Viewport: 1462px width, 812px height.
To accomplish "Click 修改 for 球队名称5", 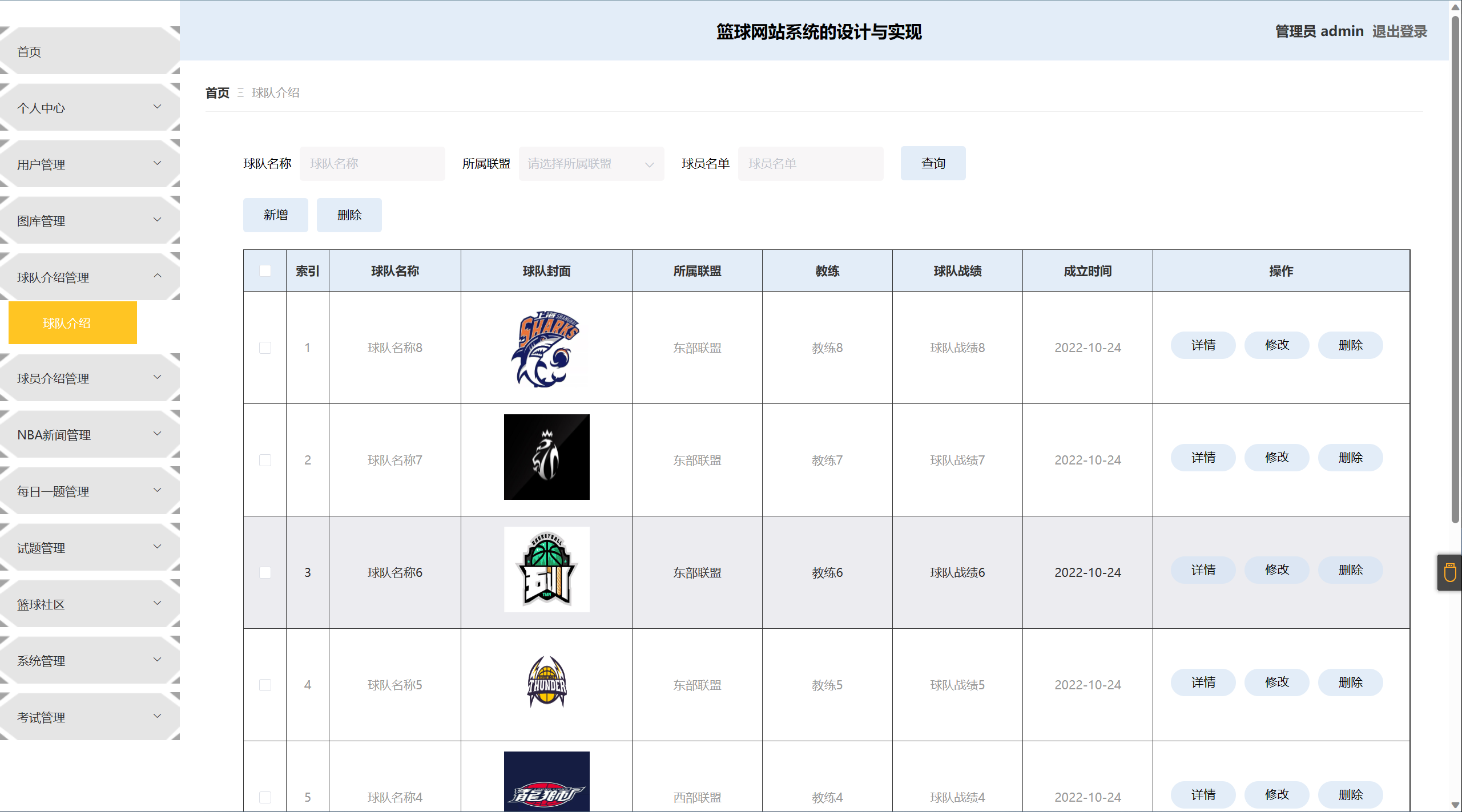I will point(1276,682).
